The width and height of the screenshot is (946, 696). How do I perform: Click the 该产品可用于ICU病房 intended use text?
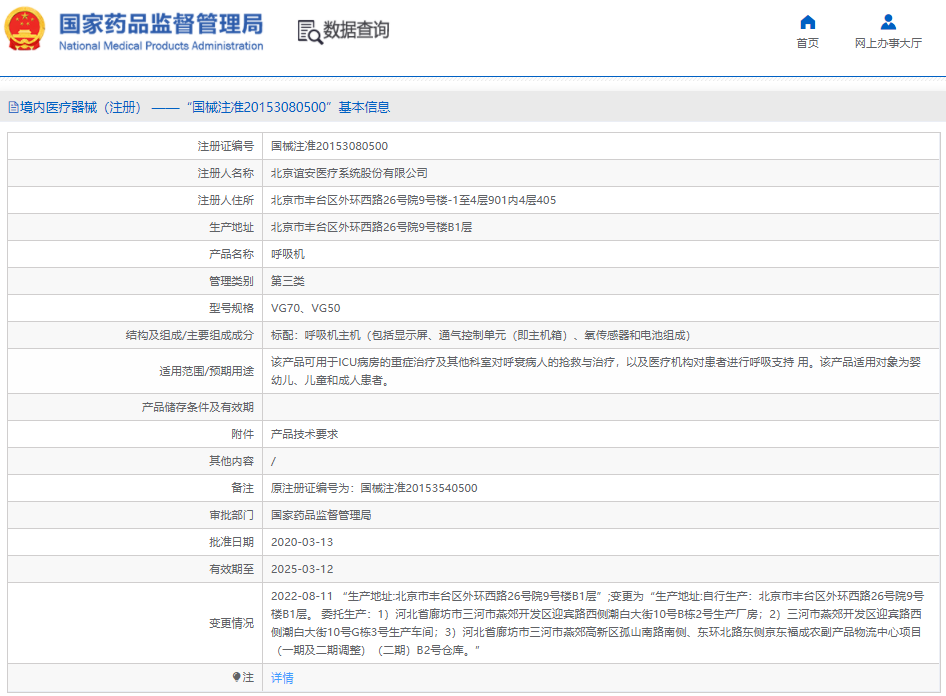[596, 371]
